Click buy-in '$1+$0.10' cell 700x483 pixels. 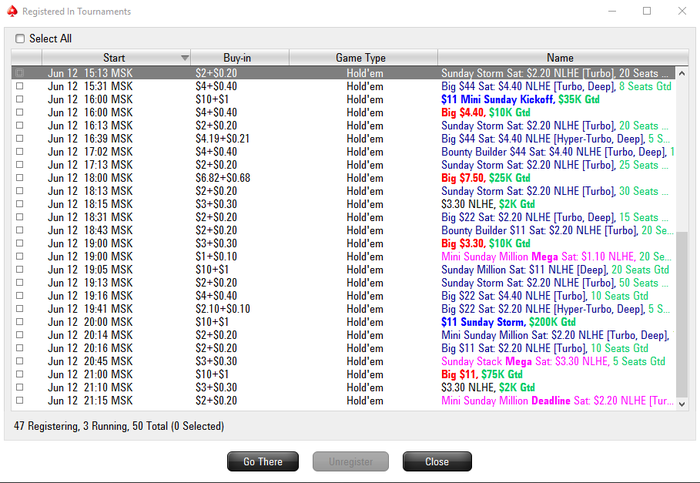[216, 256]
